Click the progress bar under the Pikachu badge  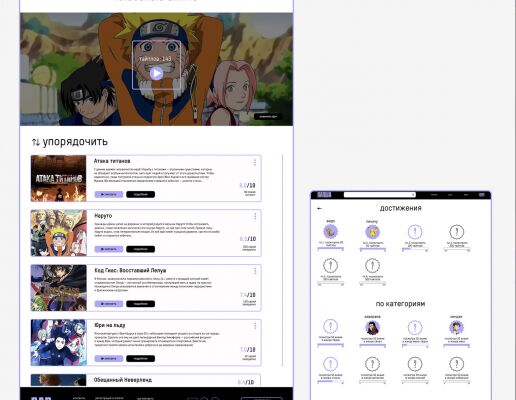pyautogui.click(x=373, y=249)
